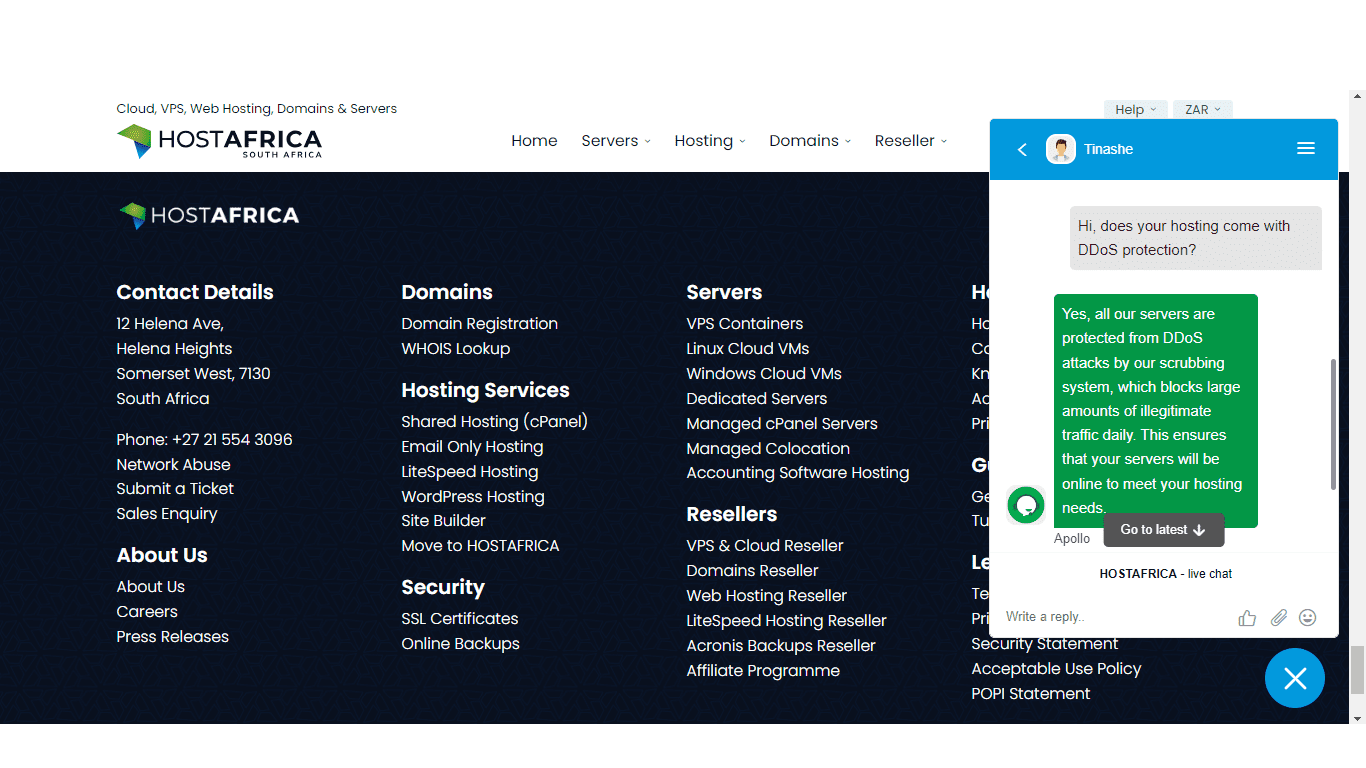Image resolution: width=1366 pixels, height=768 pixels.
Task: Open Managed cPanel Servers link
Action: [781, 424]
